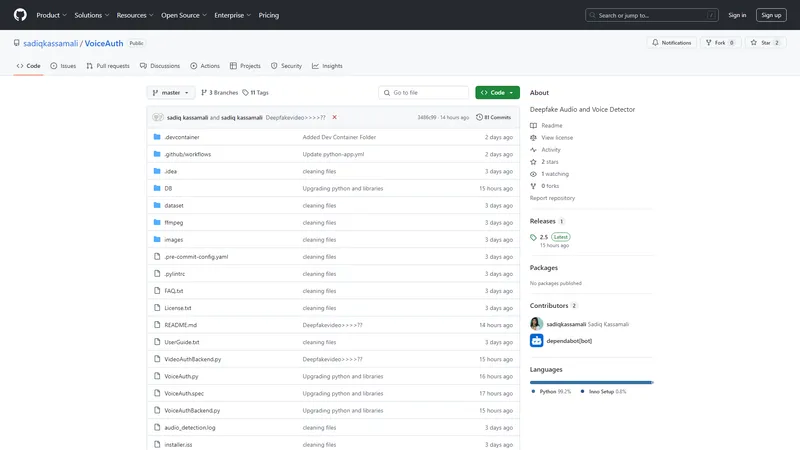Screen dimensions: 800x450
Task: Open the VideoAuthBackend.py file
Action: point(192,359)
